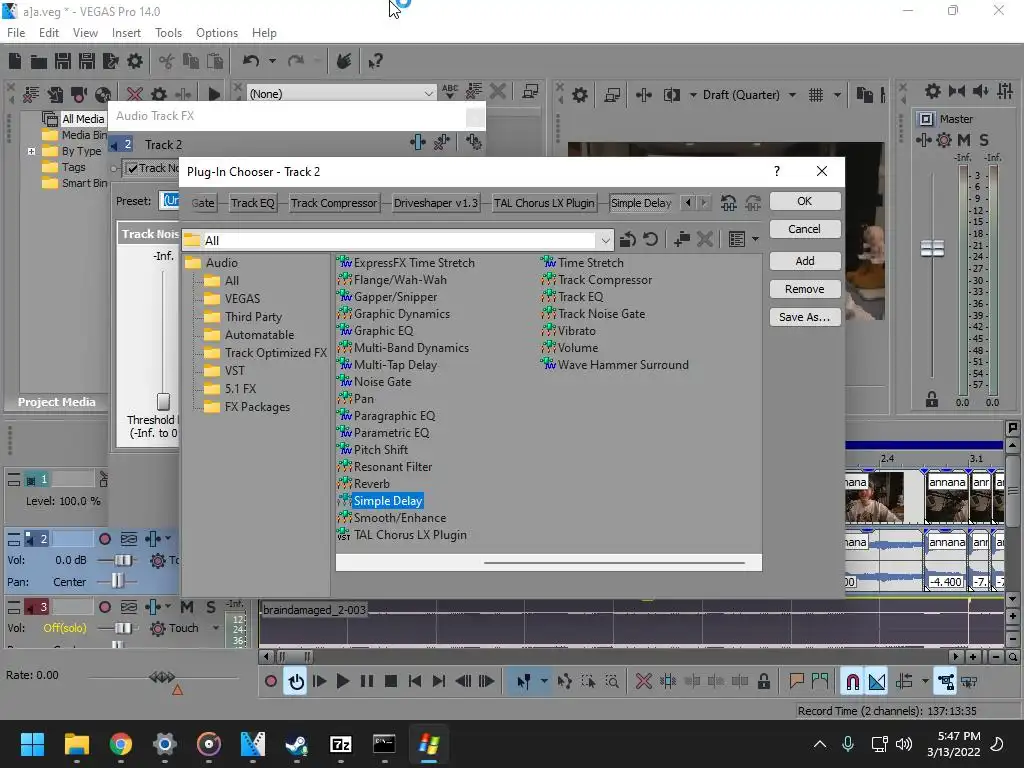Click the red X delete icon in edit toolbar
Screen dimensions: 1024x768
click(643, 682)
